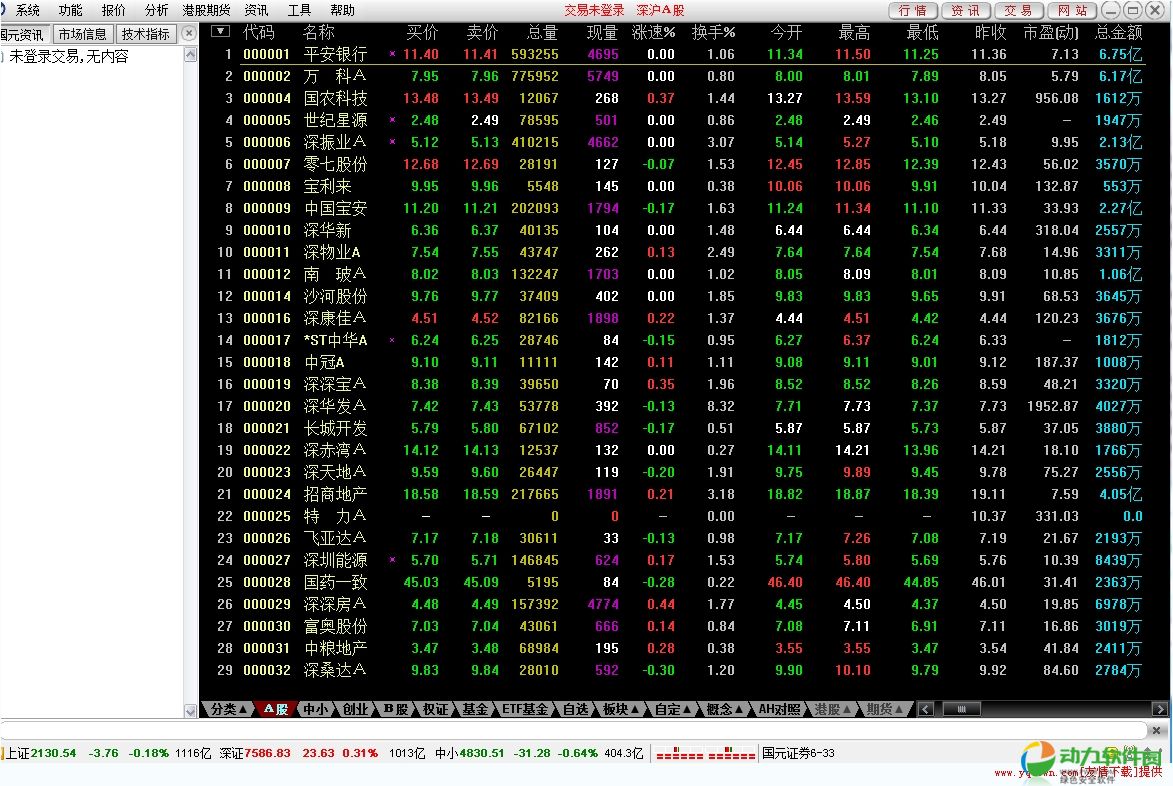Click the 行情 button at top right

[912, 10]
